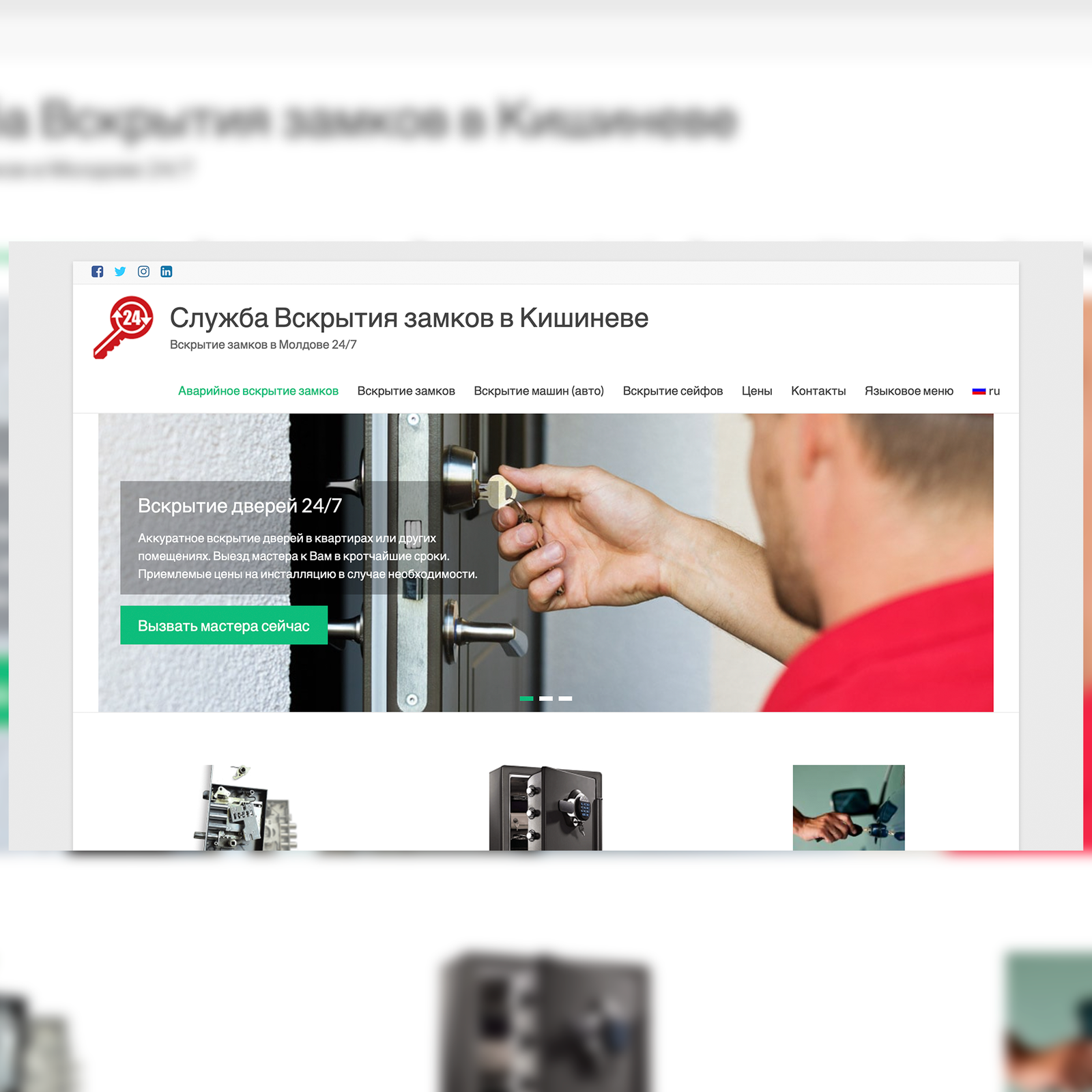Go to Вскрытие замков menu item
This screenshot has height=1092, width=1092.
(x=406, y=391)
